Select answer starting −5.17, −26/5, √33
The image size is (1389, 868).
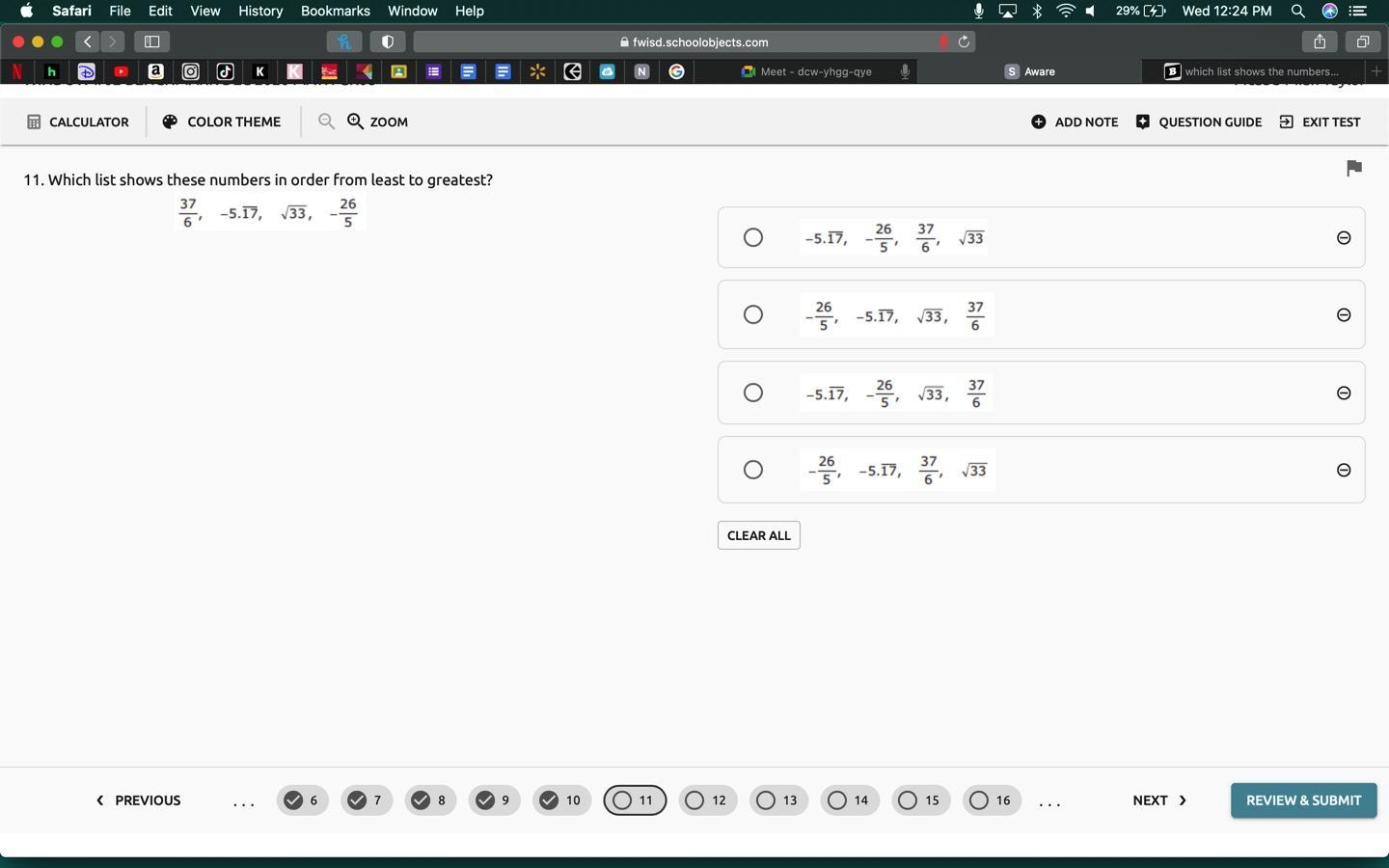(x=753, y=393)
